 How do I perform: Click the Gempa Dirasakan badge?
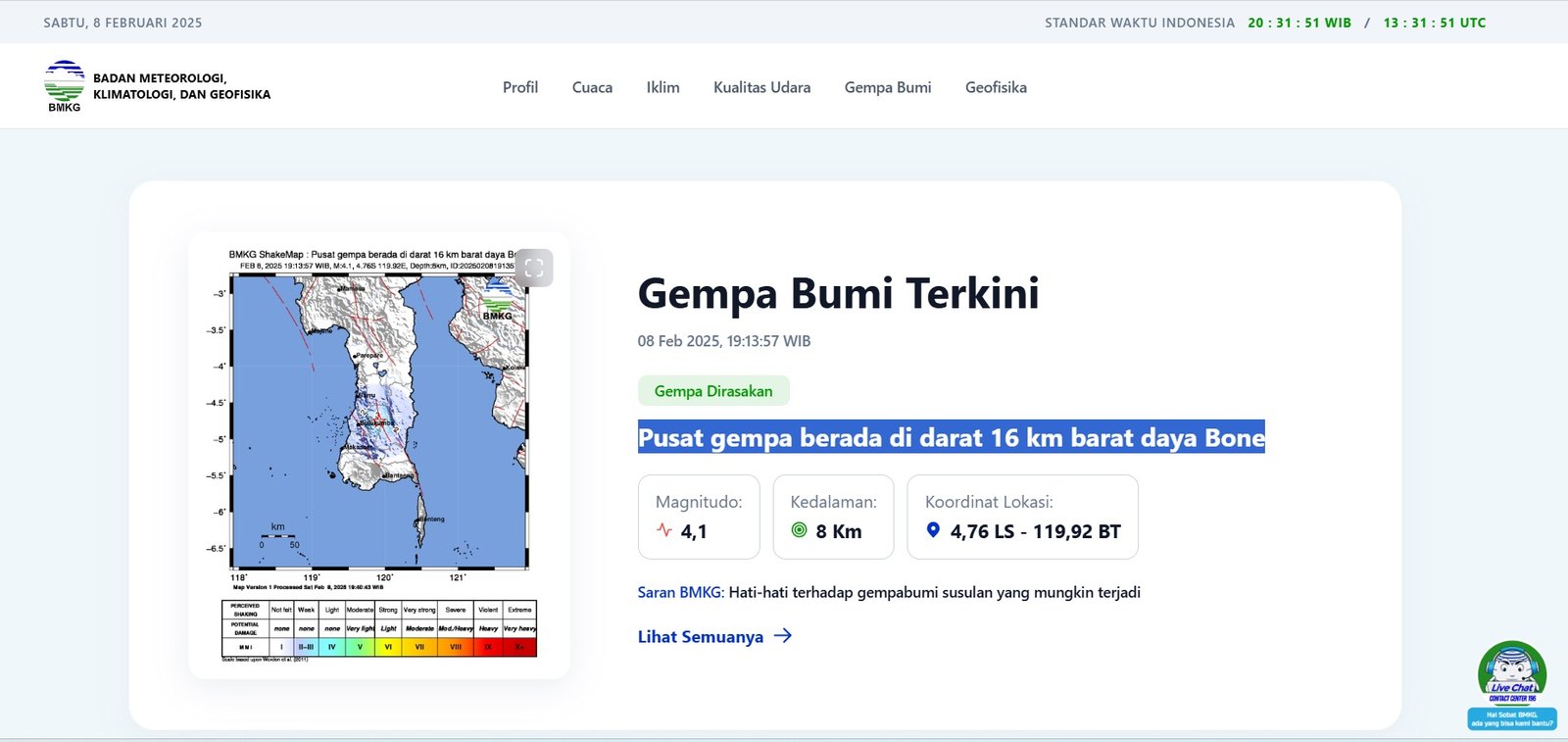coord(712,391)
